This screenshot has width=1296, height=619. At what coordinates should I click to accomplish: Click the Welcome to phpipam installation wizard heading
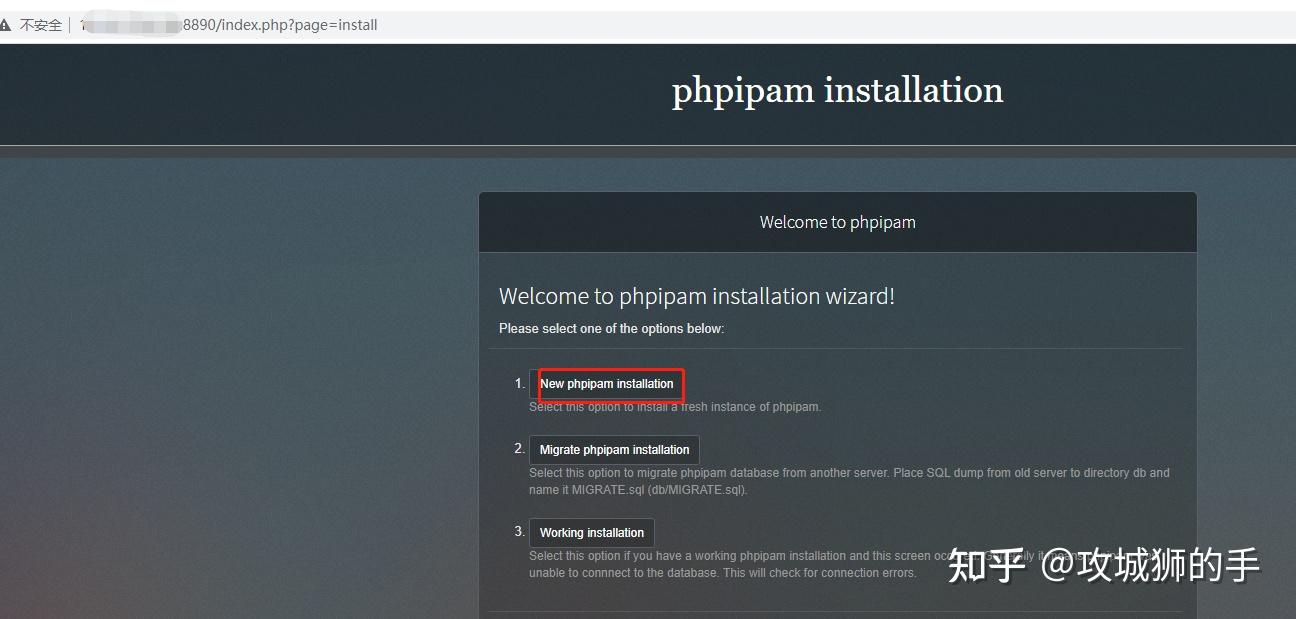coord(697,296)
